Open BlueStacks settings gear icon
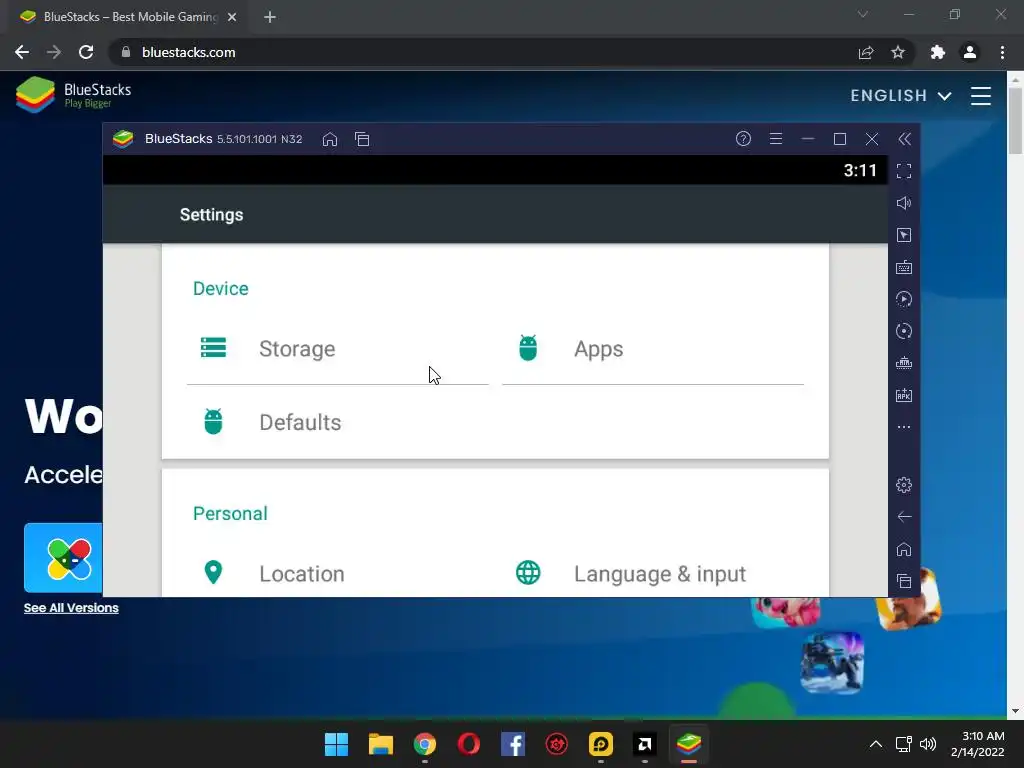Image resolution: width=1024 pixels, height=768 pixels. (904, 485)
